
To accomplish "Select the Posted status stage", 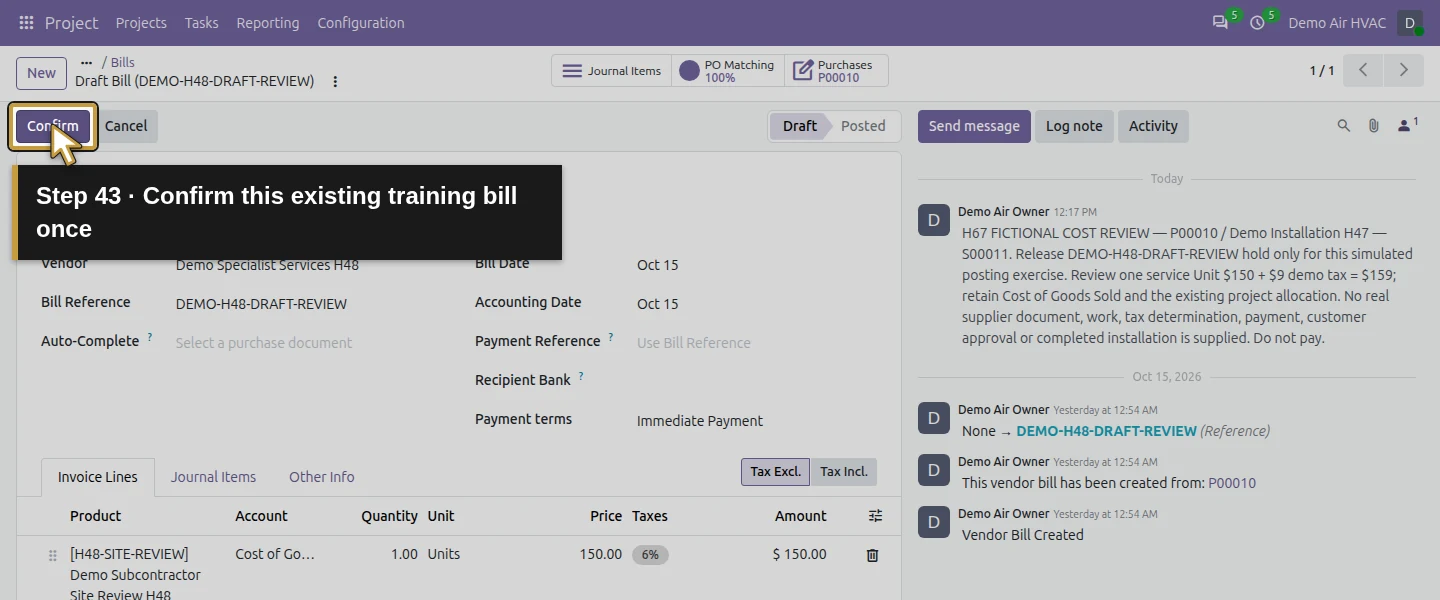I will coord(863,126).
